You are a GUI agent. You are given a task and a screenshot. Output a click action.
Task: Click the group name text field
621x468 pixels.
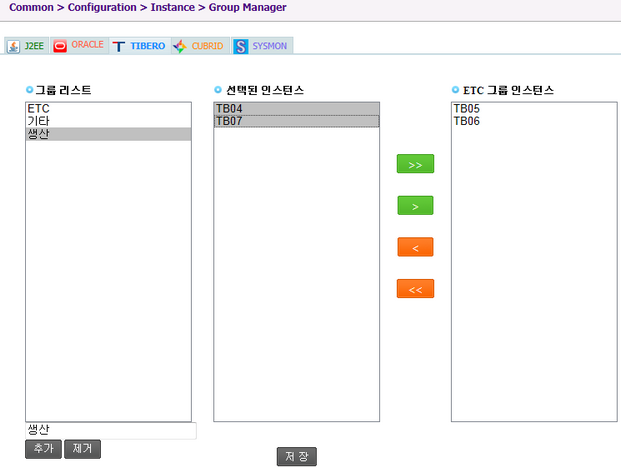click(x=110, y=430)
